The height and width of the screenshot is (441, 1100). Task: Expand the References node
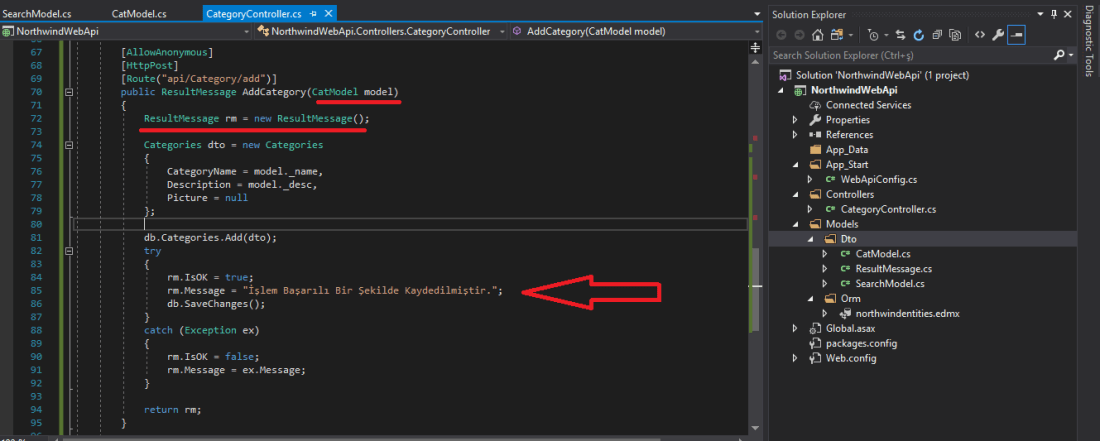tap(794, 135)
